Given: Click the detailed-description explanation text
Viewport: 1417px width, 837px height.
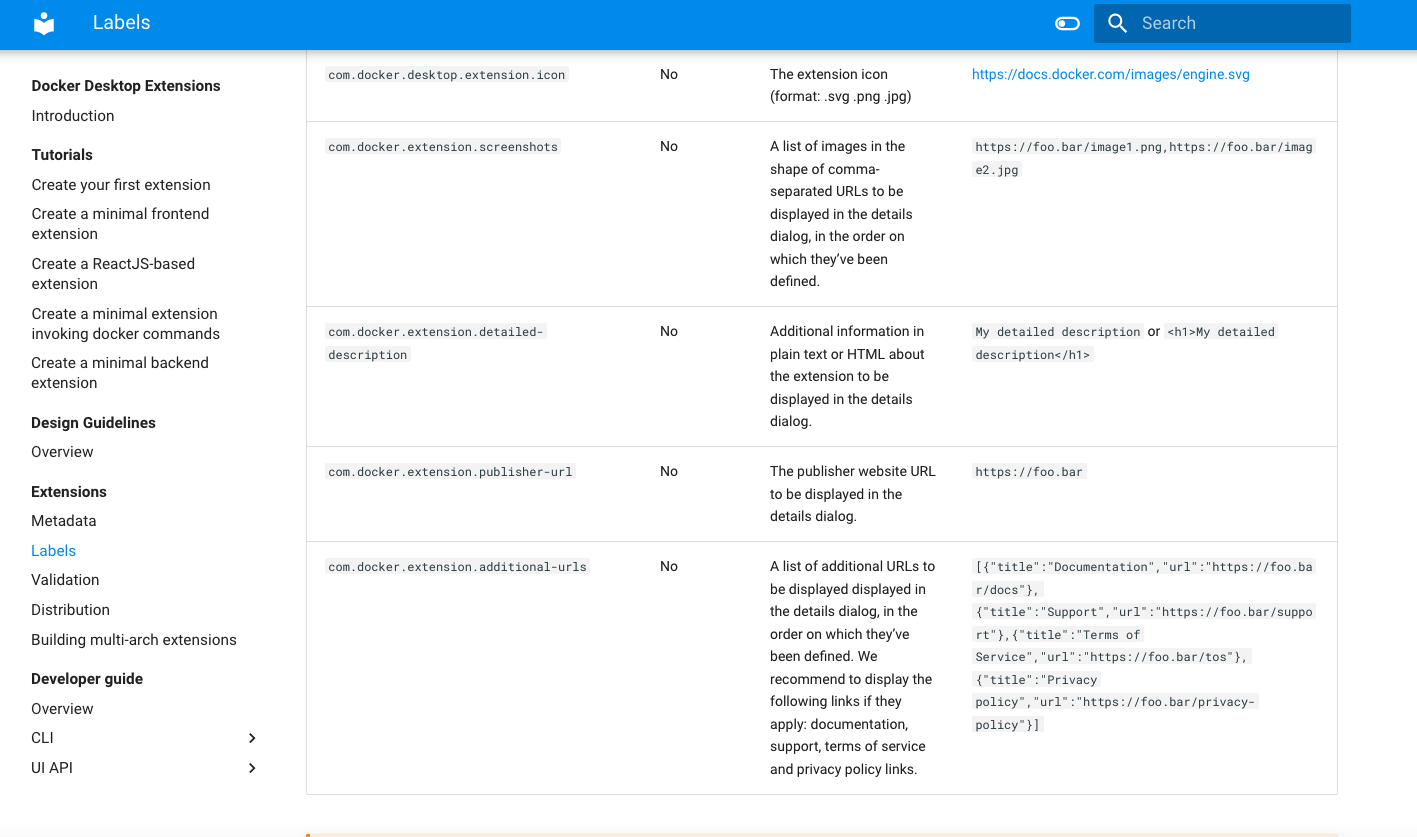Looking at the screenshot, I should [x=848, y=376].
